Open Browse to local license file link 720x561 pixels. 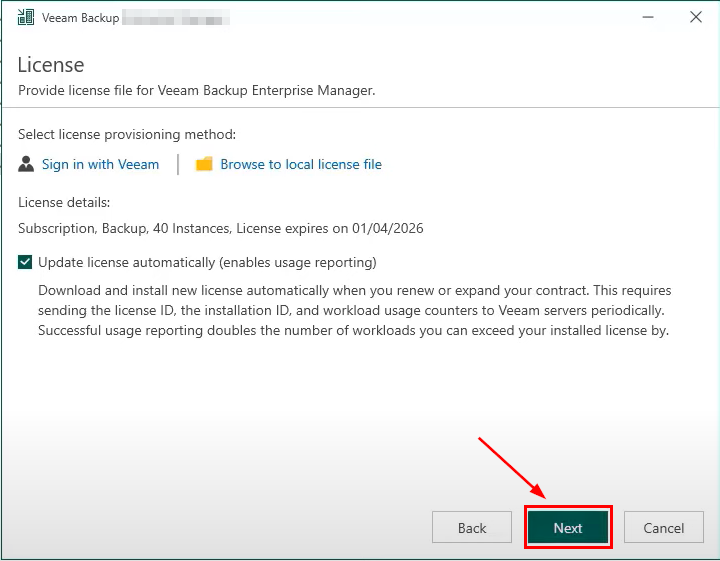301,164
